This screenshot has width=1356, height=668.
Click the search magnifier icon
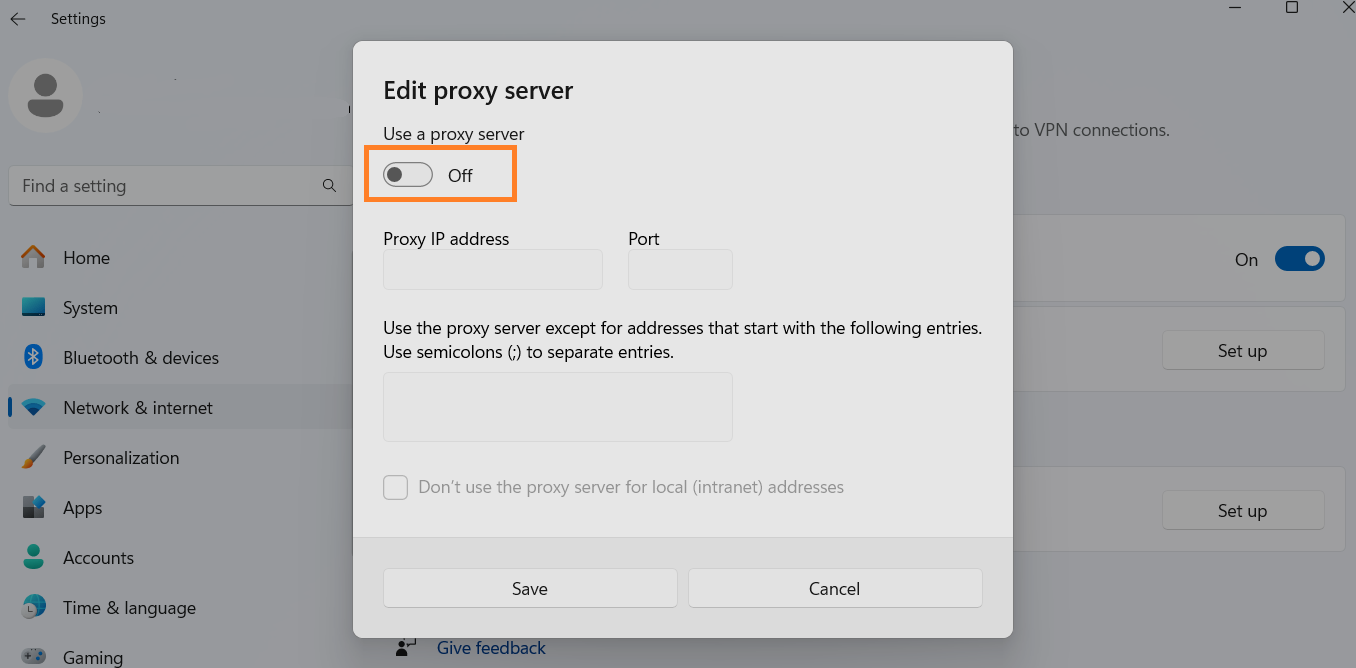(329, 185)
